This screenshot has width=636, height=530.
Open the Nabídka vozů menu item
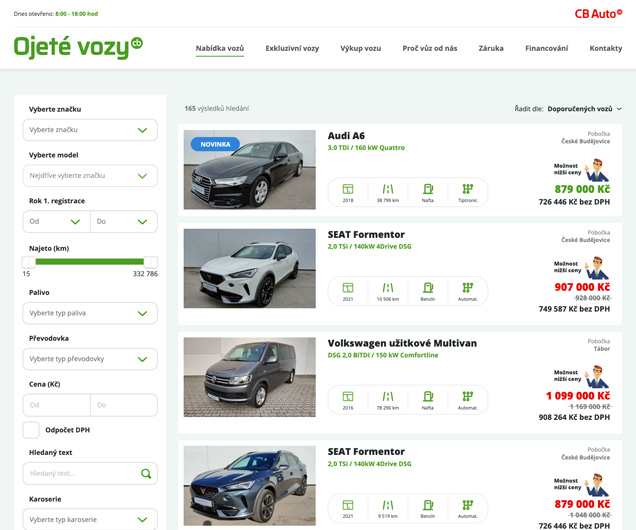tap(220, 48)
